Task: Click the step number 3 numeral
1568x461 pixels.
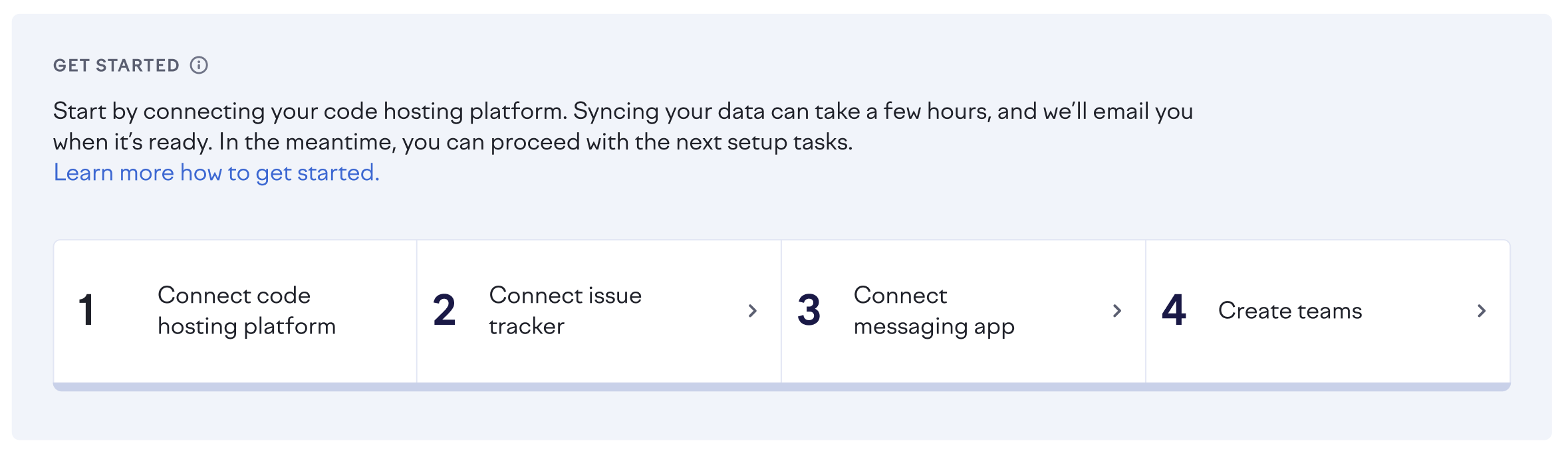Action: (x=809, y=310)
